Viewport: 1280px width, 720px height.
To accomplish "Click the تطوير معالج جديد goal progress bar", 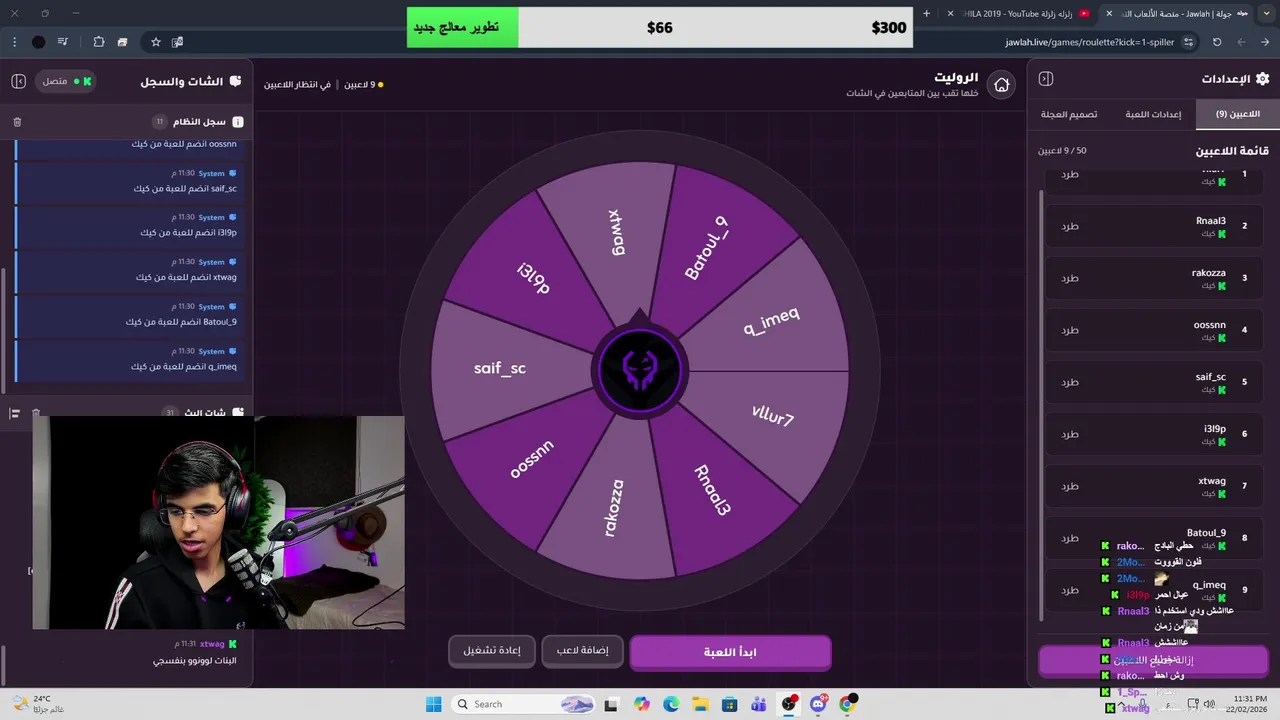I will point(661,27).
